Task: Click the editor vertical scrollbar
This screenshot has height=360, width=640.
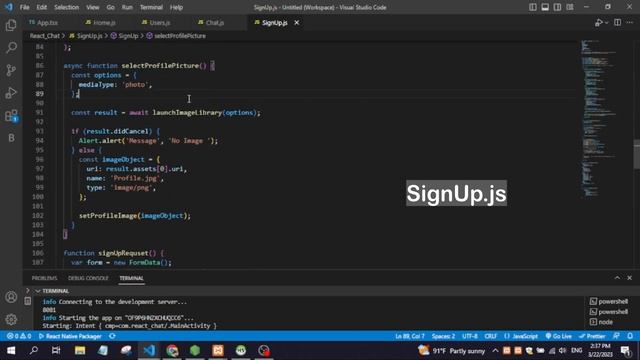Action: [x=636, y=154]
